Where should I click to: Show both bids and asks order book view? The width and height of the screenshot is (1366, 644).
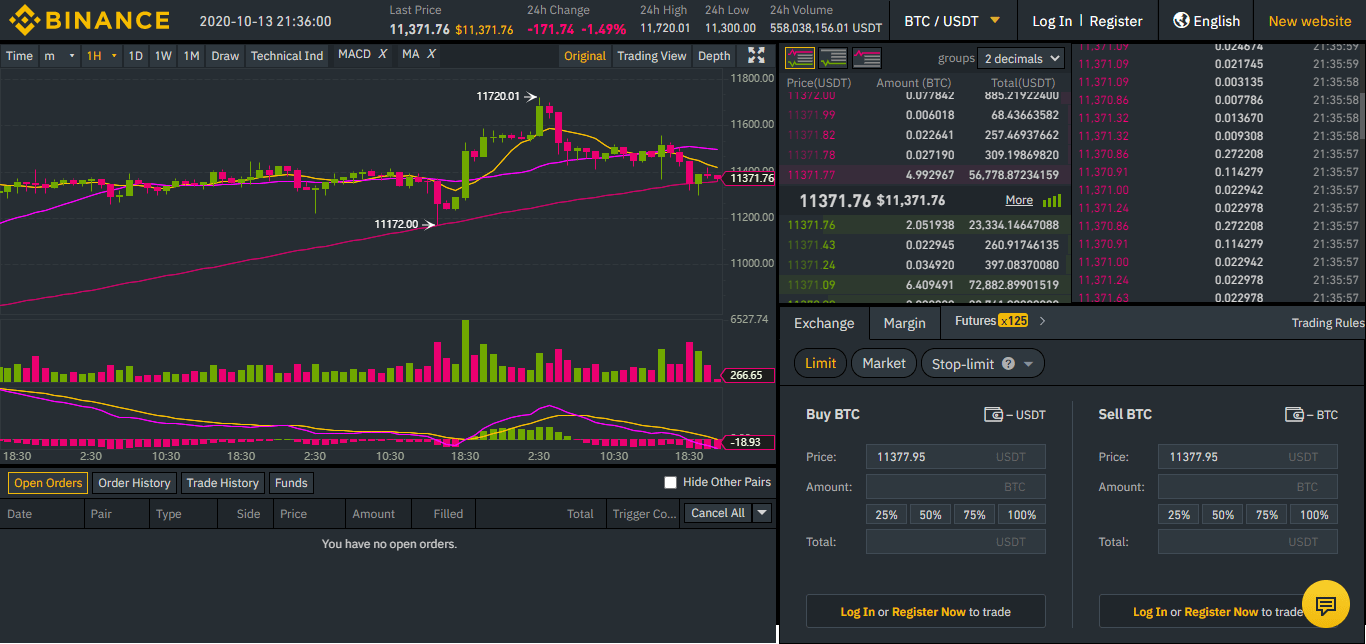point(800,58)
